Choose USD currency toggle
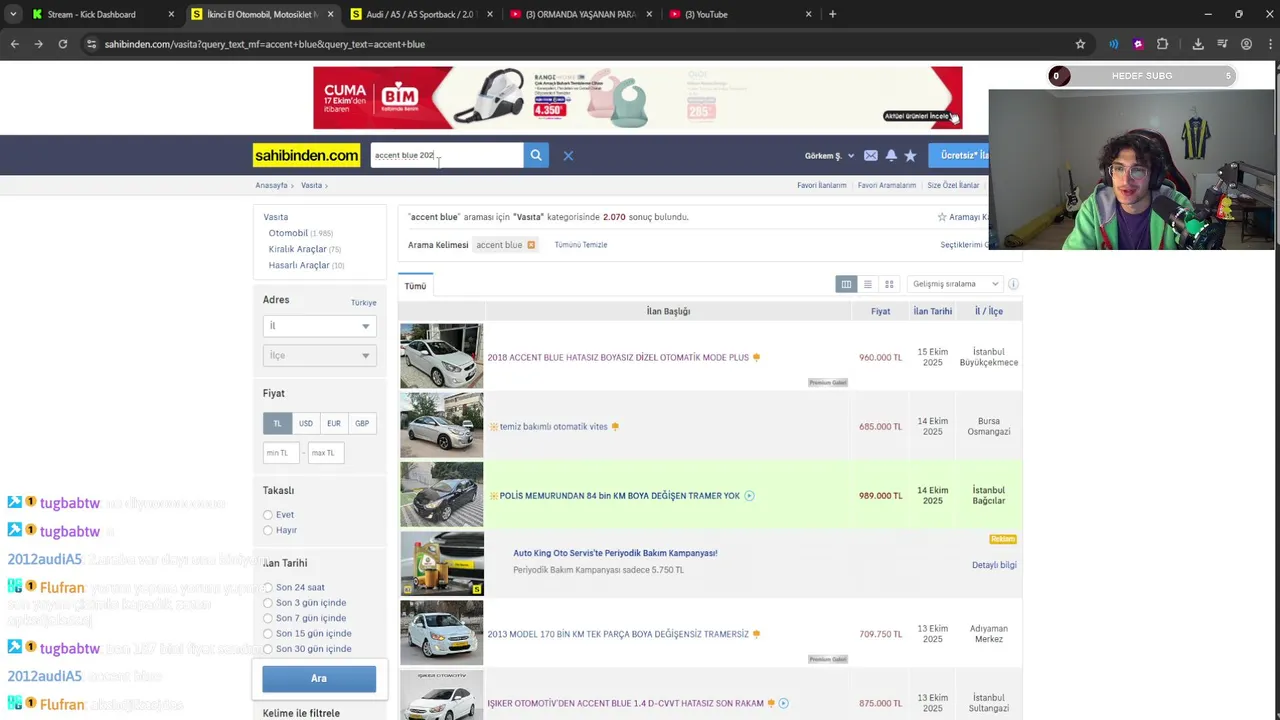This screenshot has width=1280, height=720. [x=306, y=423]
